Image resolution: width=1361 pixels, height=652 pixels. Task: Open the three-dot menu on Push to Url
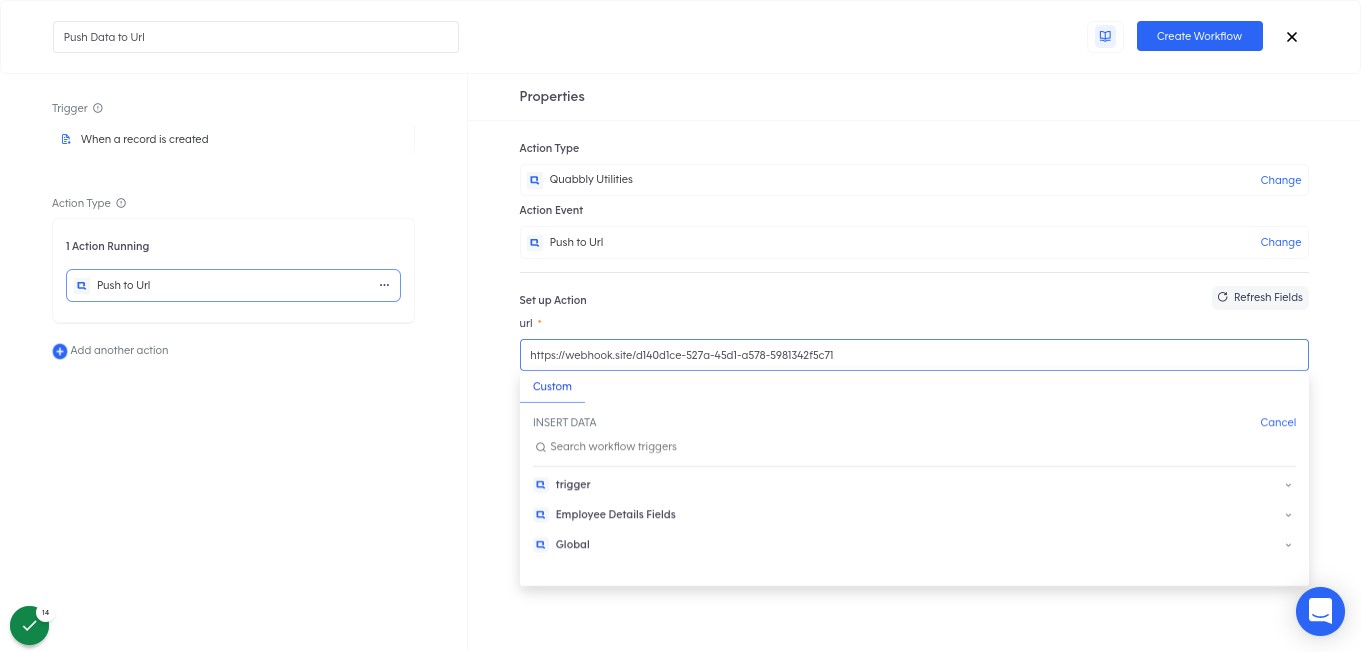point(384,286)
